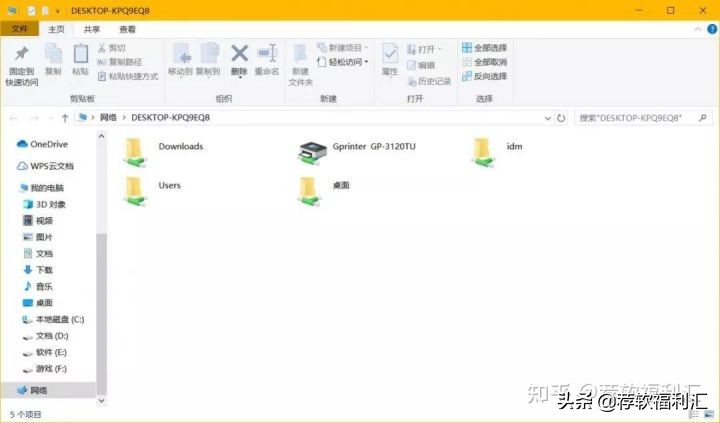Screen dimensions: 720x423
Task: Open the File (文件) tab
Action: pos(19,29)
